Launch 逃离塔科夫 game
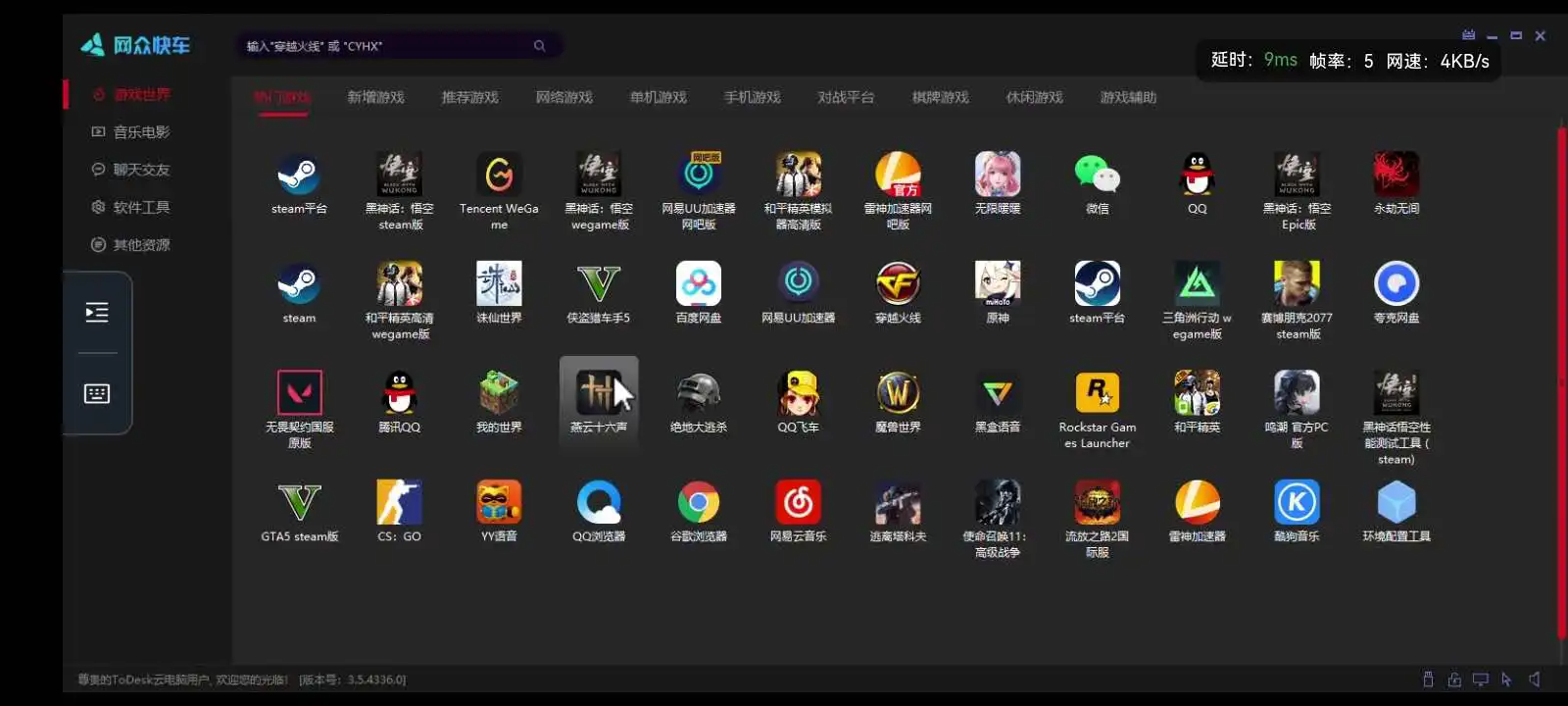This screenshot has width=1568, height=706. pos(898,503)
